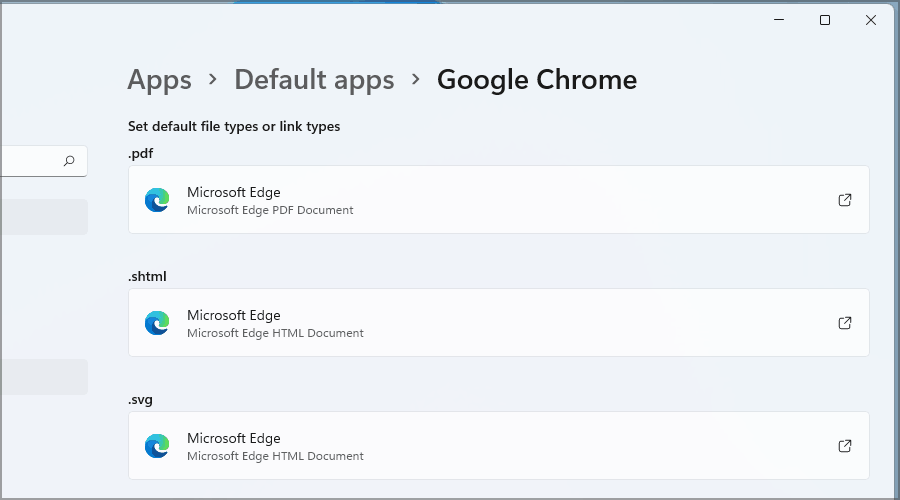Minimize the Settings window
The image size is (900, 500).
tap(779, 20)
